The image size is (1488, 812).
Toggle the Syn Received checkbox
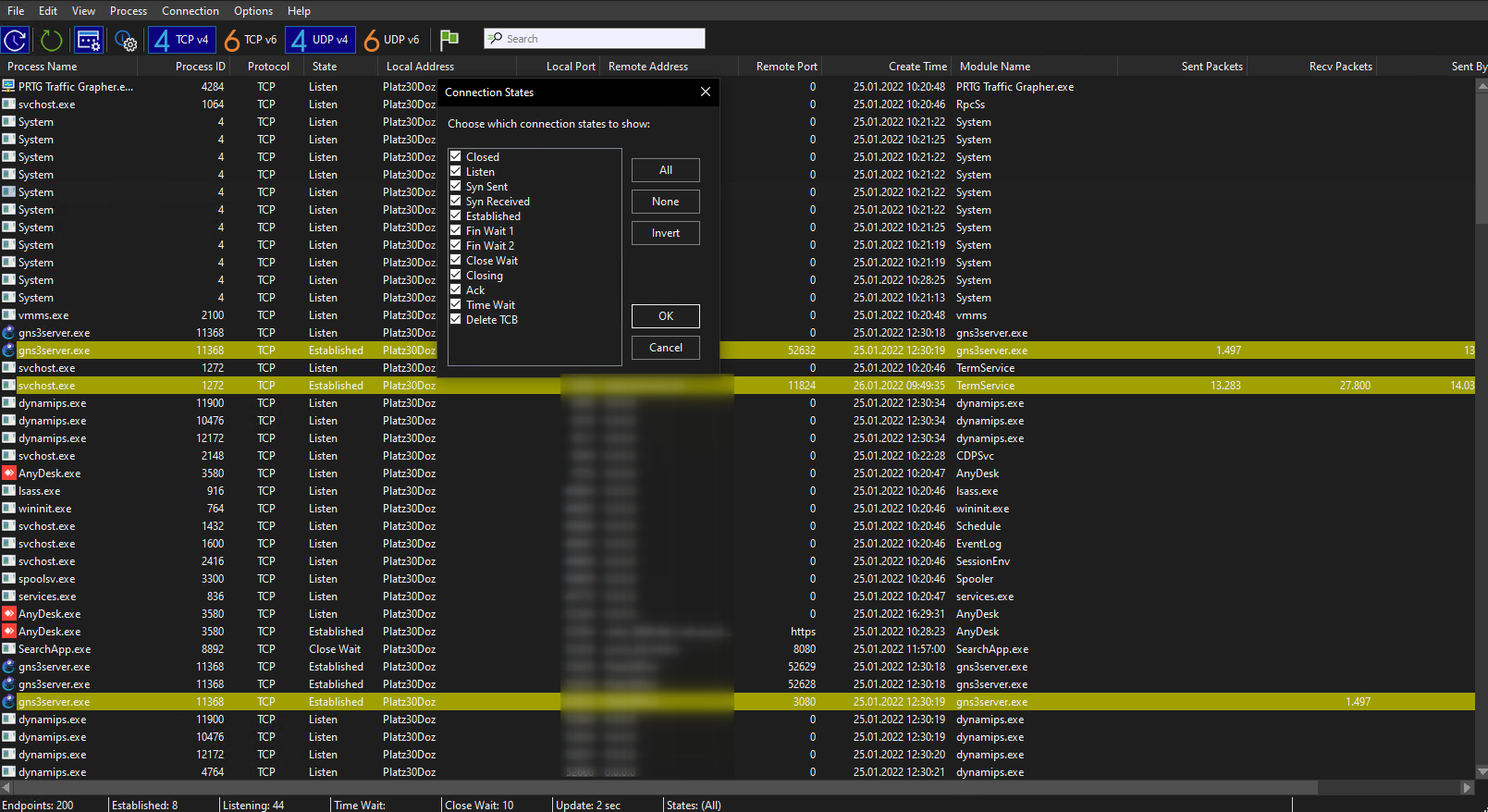(455, 201)
